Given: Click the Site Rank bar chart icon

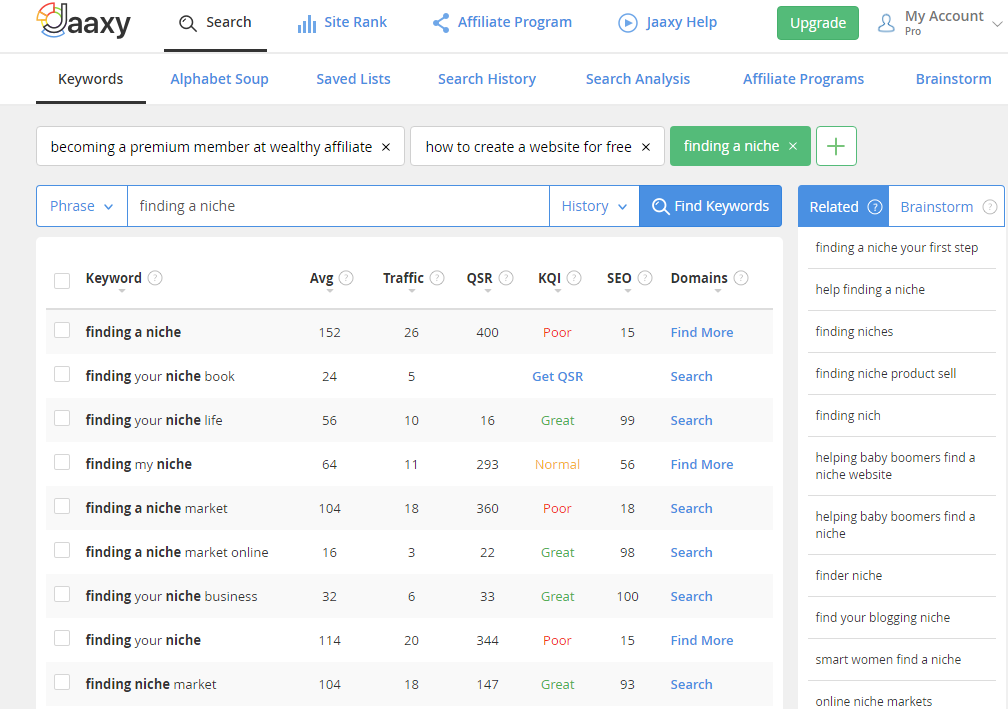Looking at the screenshot, I should coord(307,24).
